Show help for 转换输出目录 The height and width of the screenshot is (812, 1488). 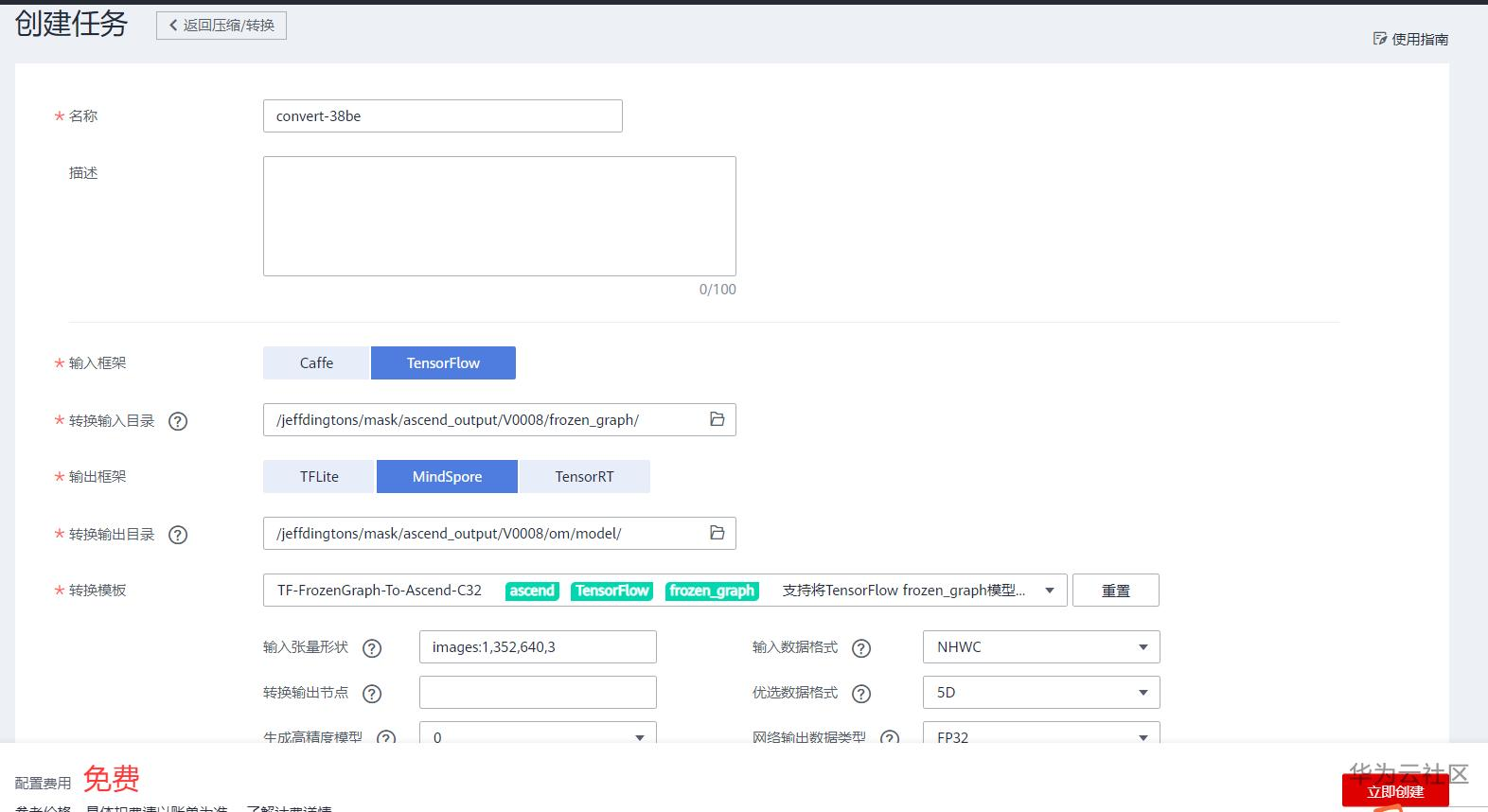[178, 535]
